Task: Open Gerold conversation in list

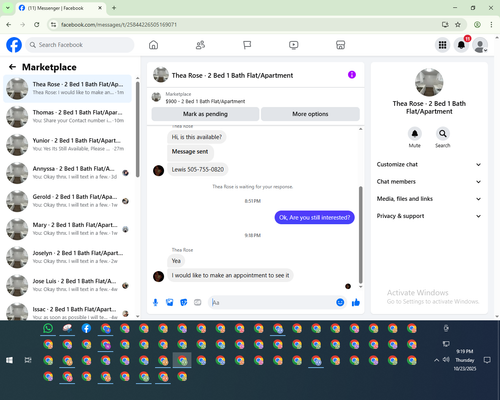Action: pyautogui.click(x=67, y=201)
